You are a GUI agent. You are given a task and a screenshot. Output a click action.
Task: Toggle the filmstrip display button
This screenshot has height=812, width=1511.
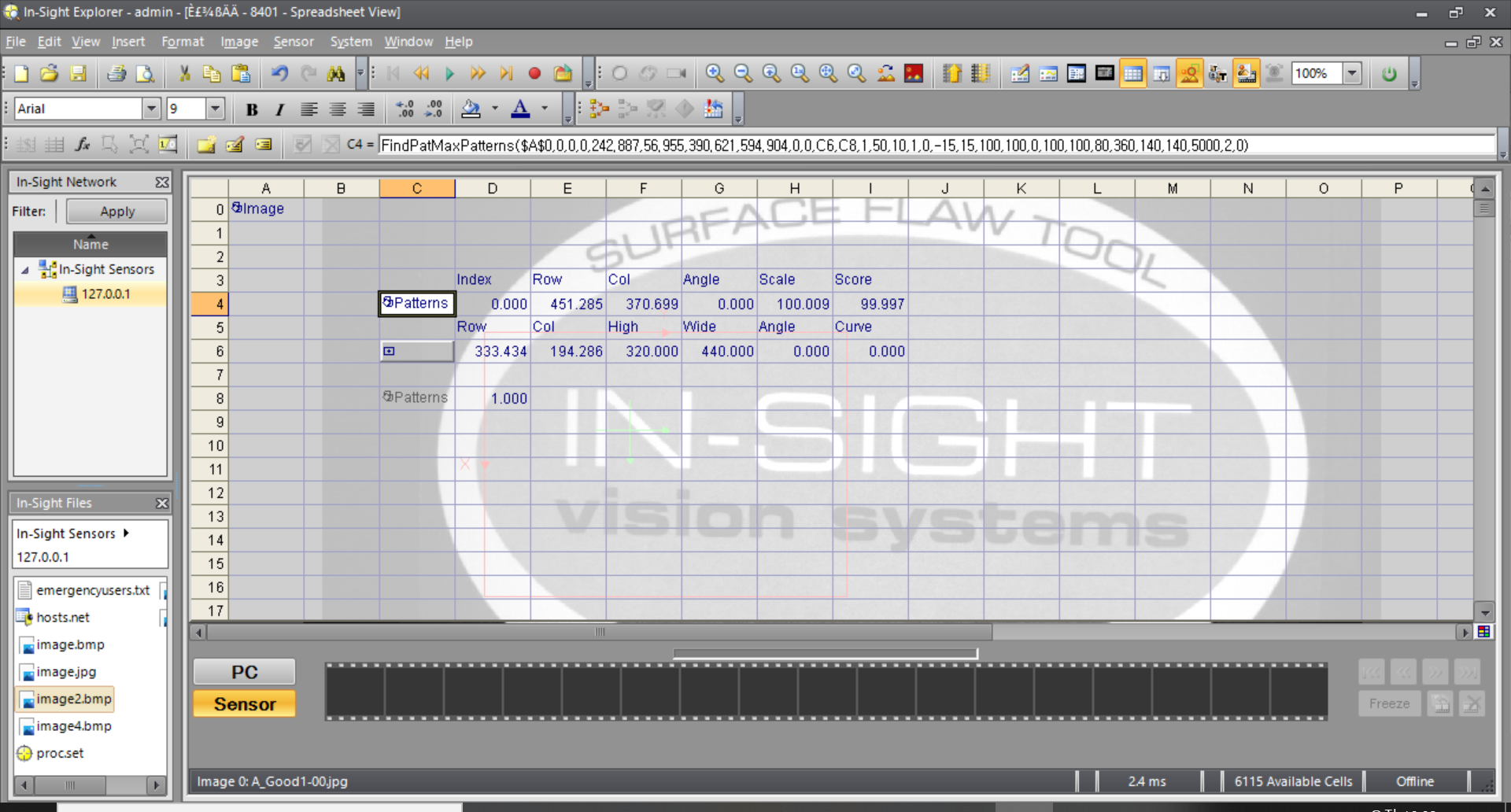pos(1247,74)
